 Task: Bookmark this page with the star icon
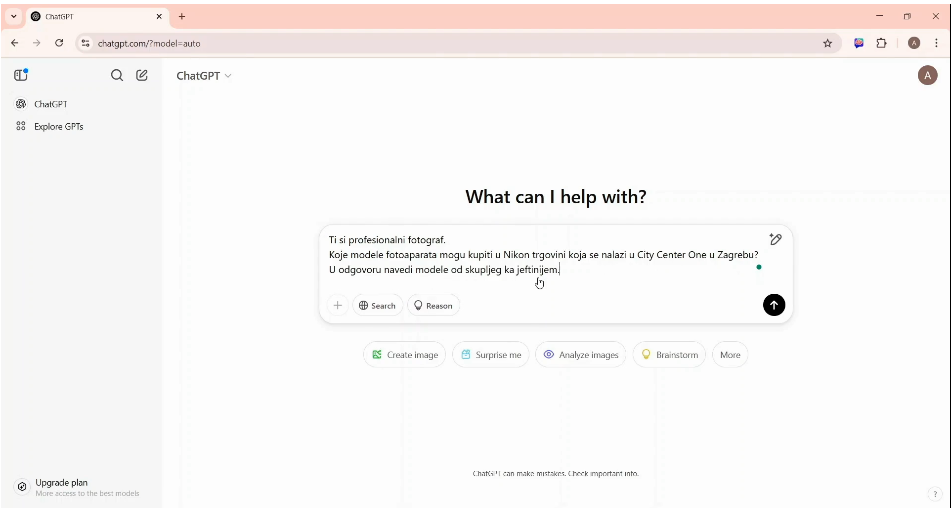827,44
